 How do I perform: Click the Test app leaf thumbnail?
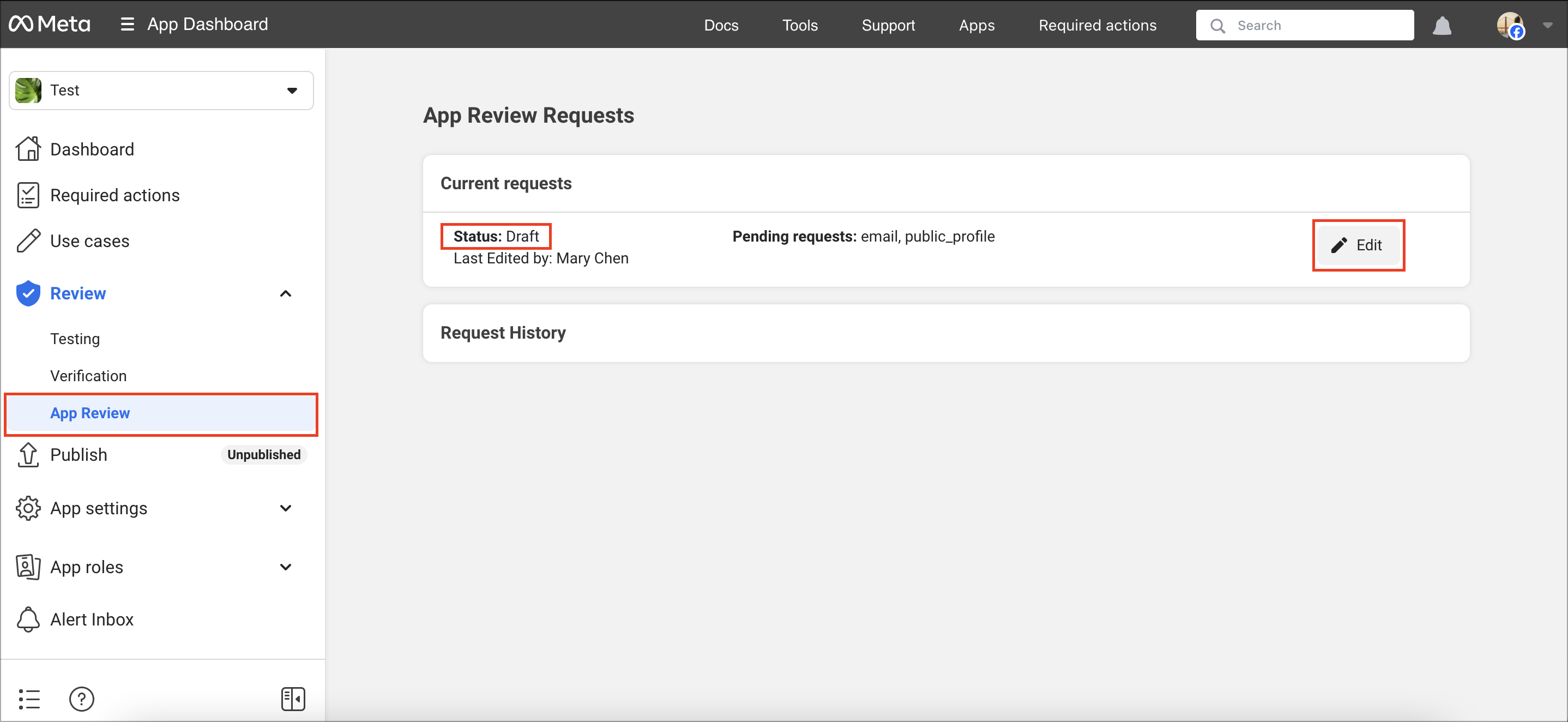(x=28, y=90)
